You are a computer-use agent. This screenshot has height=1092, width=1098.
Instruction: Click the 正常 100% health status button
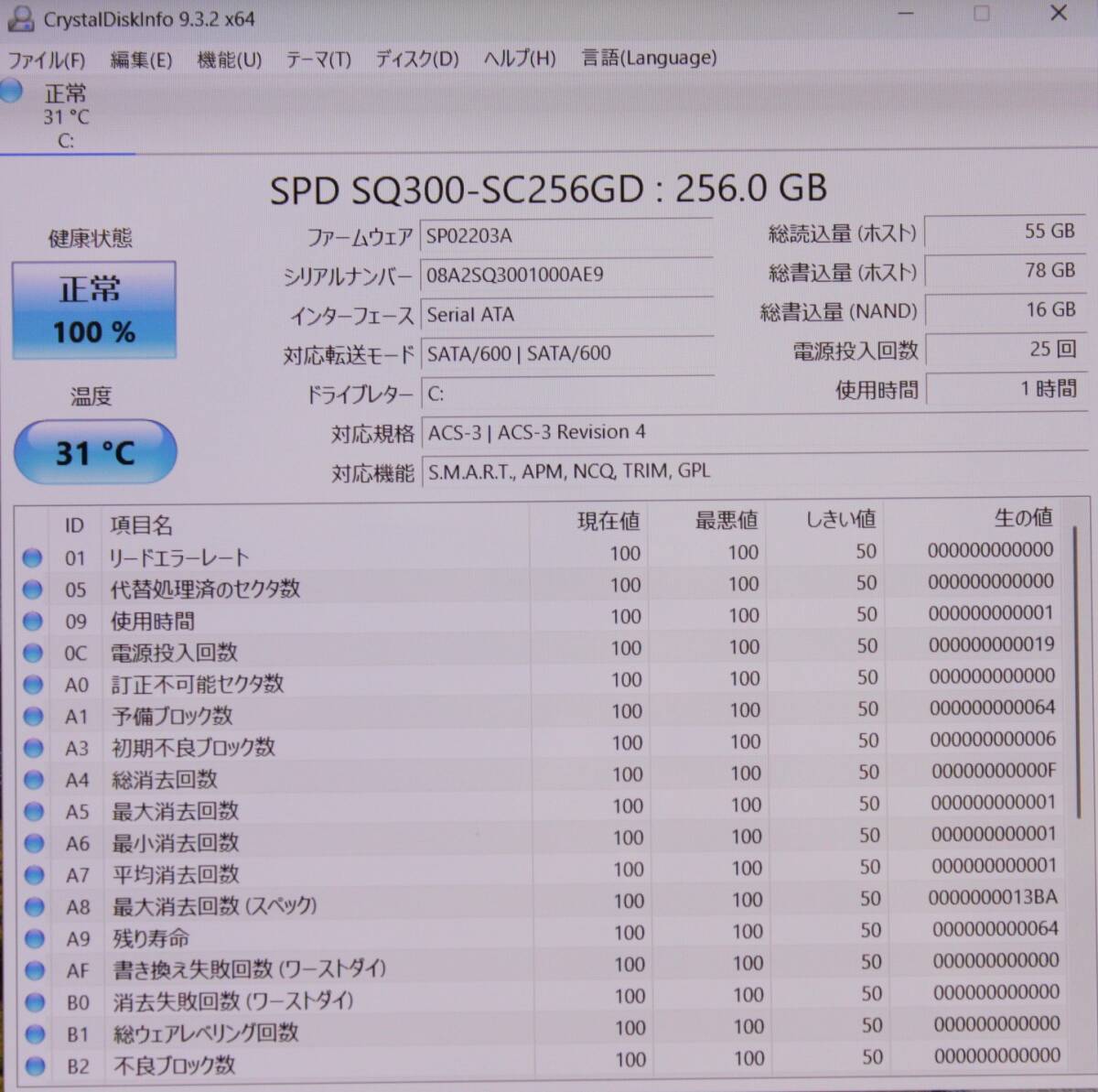pos(93,309)
